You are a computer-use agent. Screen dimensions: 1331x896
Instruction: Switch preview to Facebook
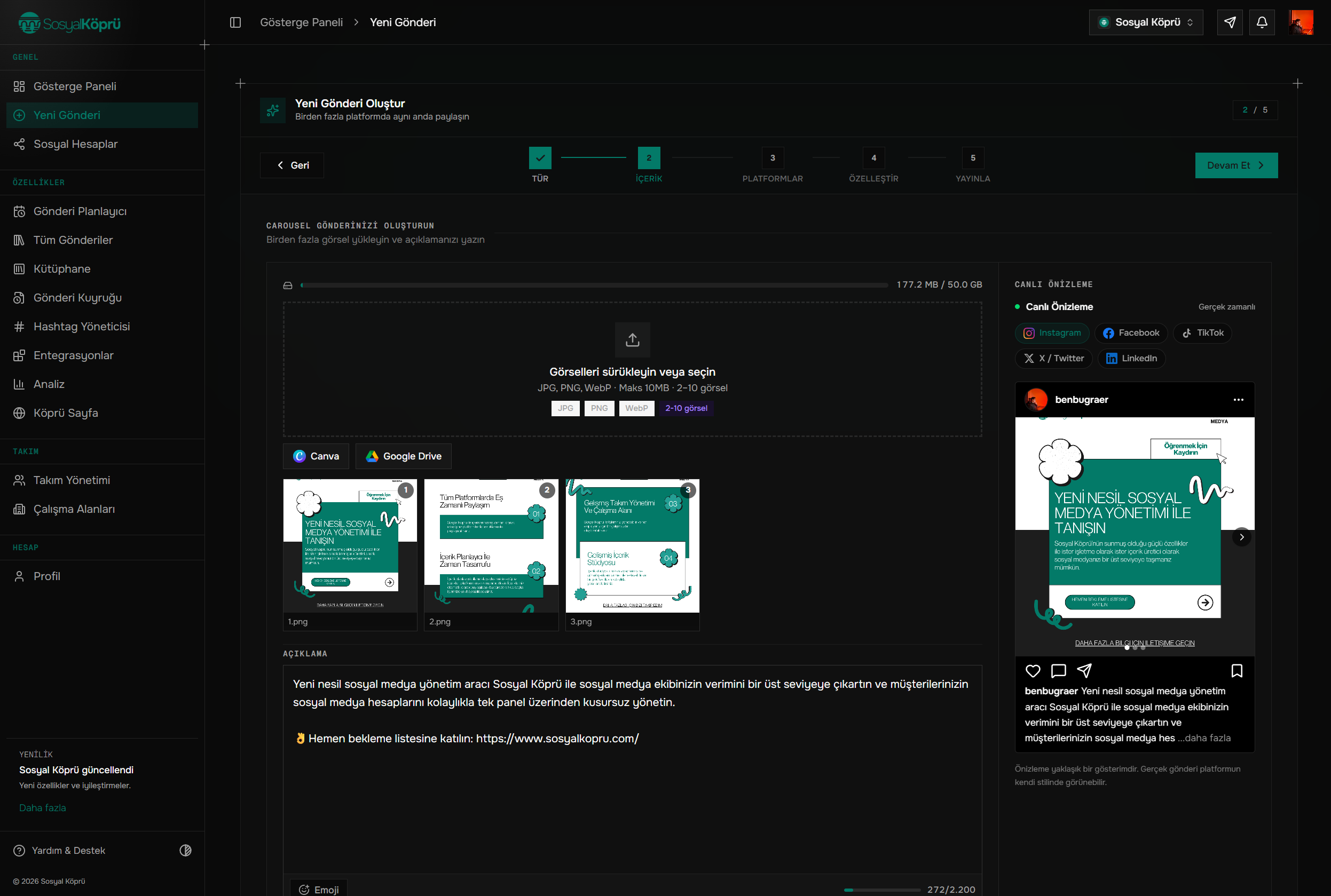click(1131, 333)
